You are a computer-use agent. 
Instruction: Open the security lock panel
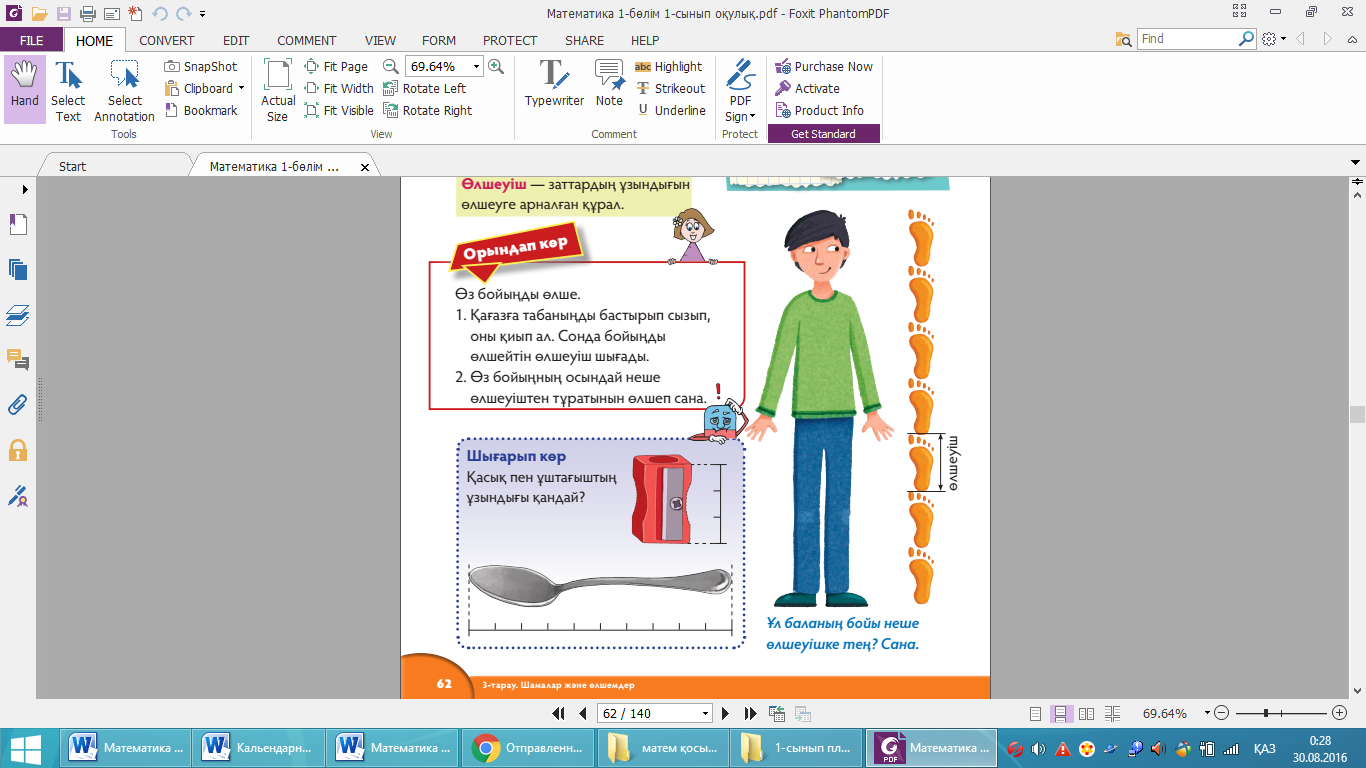click(x=18, y=450)
